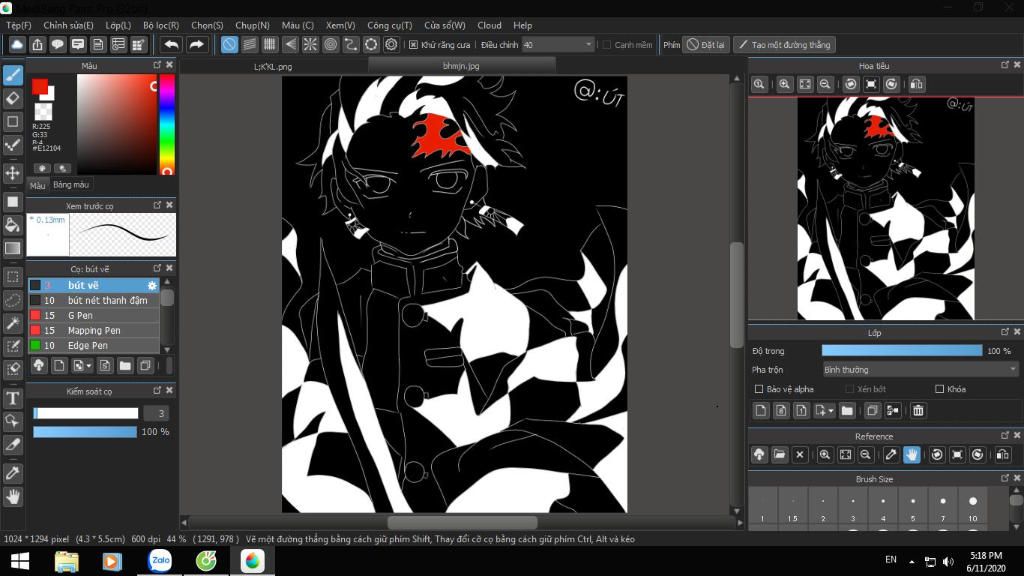Select the Move tool
This screenshot has height=576, width=1024.
(12, 173)
